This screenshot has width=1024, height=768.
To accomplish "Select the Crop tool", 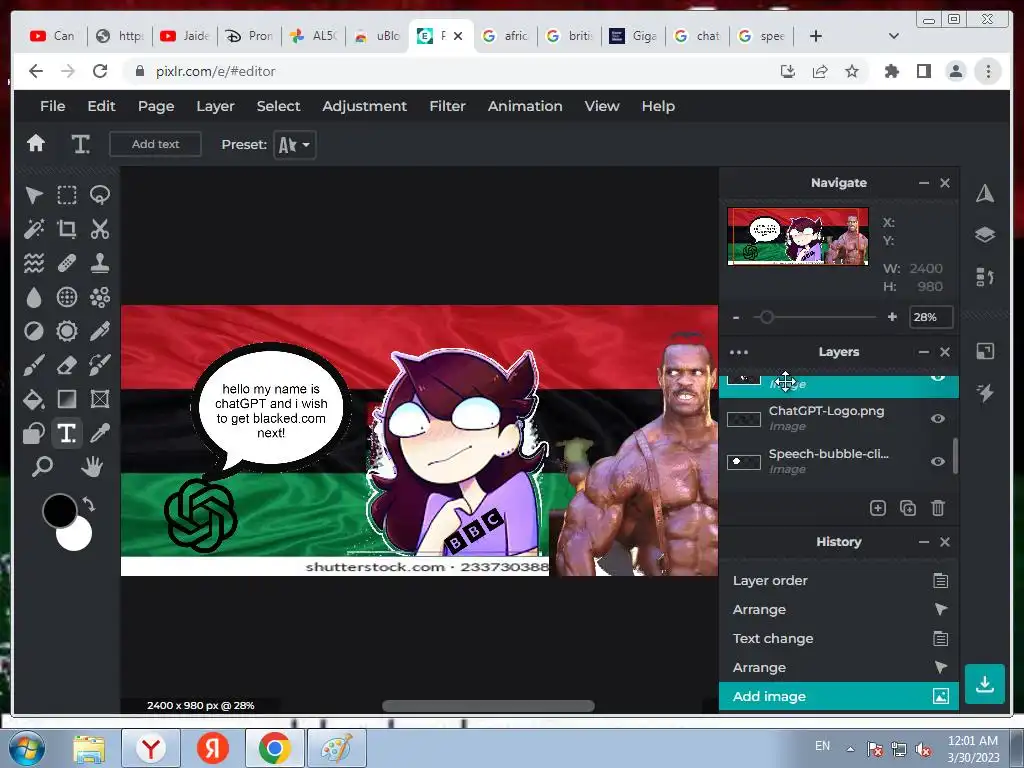I will [67, 229].
